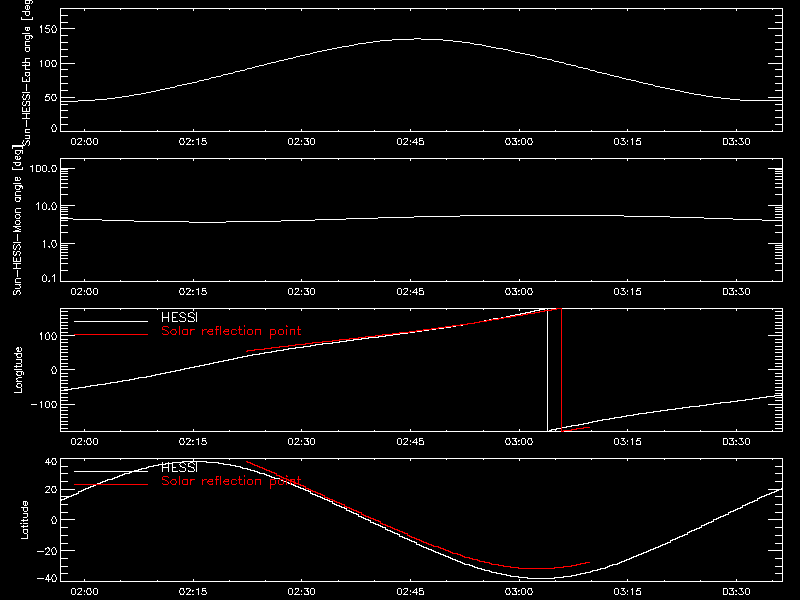800x600 pixels.
Task: Click 03:00 time label under Moon angle plot
Action: pyautogui.click(x=519, y=292)
